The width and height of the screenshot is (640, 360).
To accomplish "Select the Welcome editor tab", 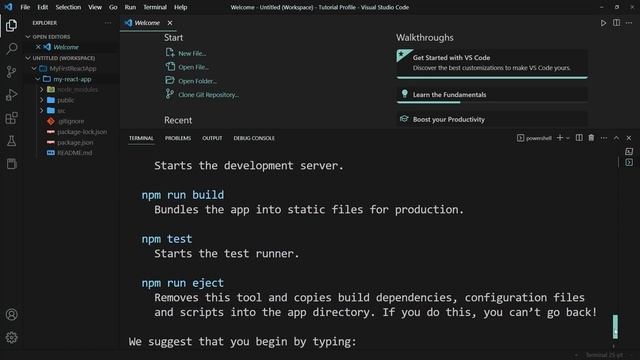I will (x=147, y=23).
